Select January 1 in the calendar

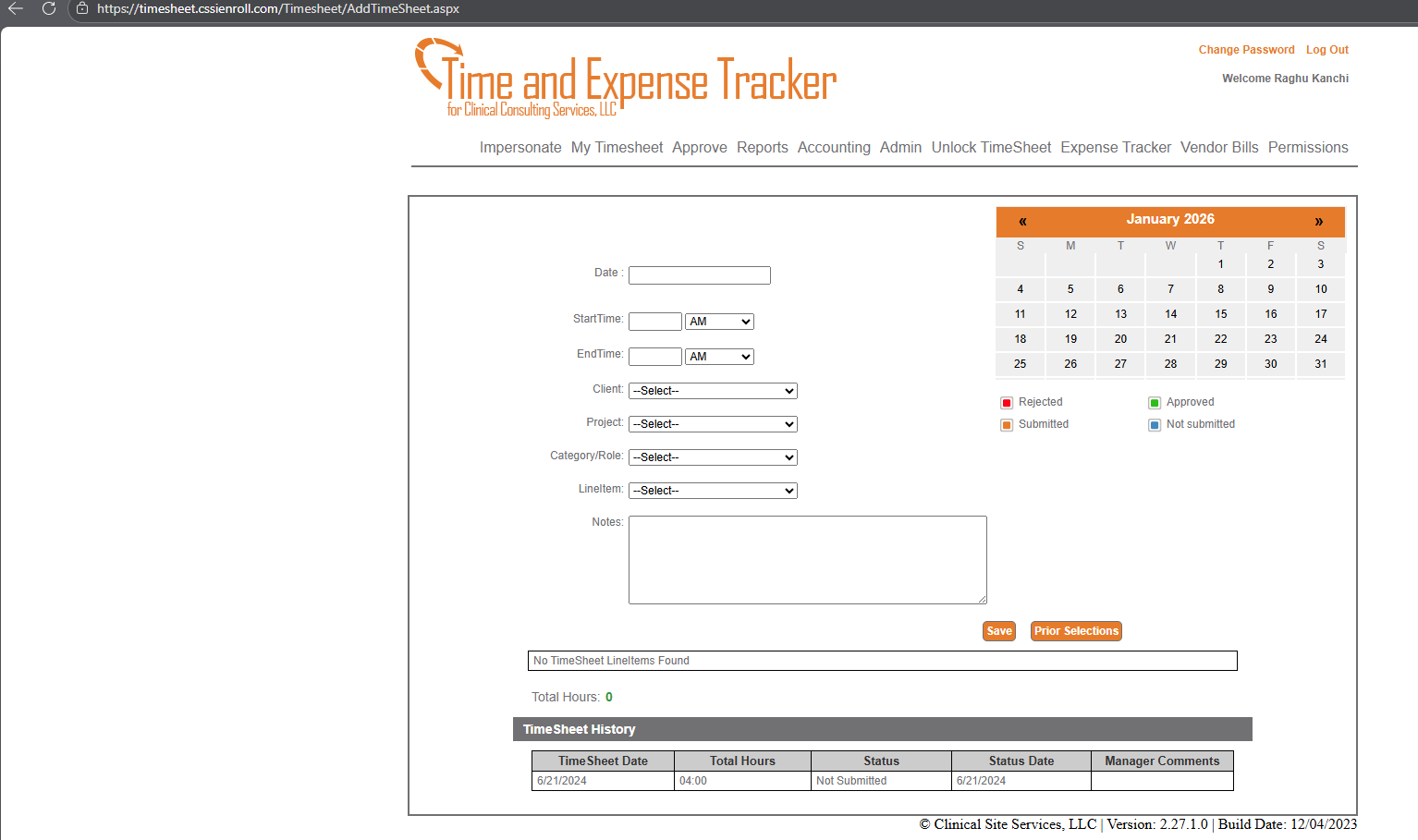(1221, 264)
